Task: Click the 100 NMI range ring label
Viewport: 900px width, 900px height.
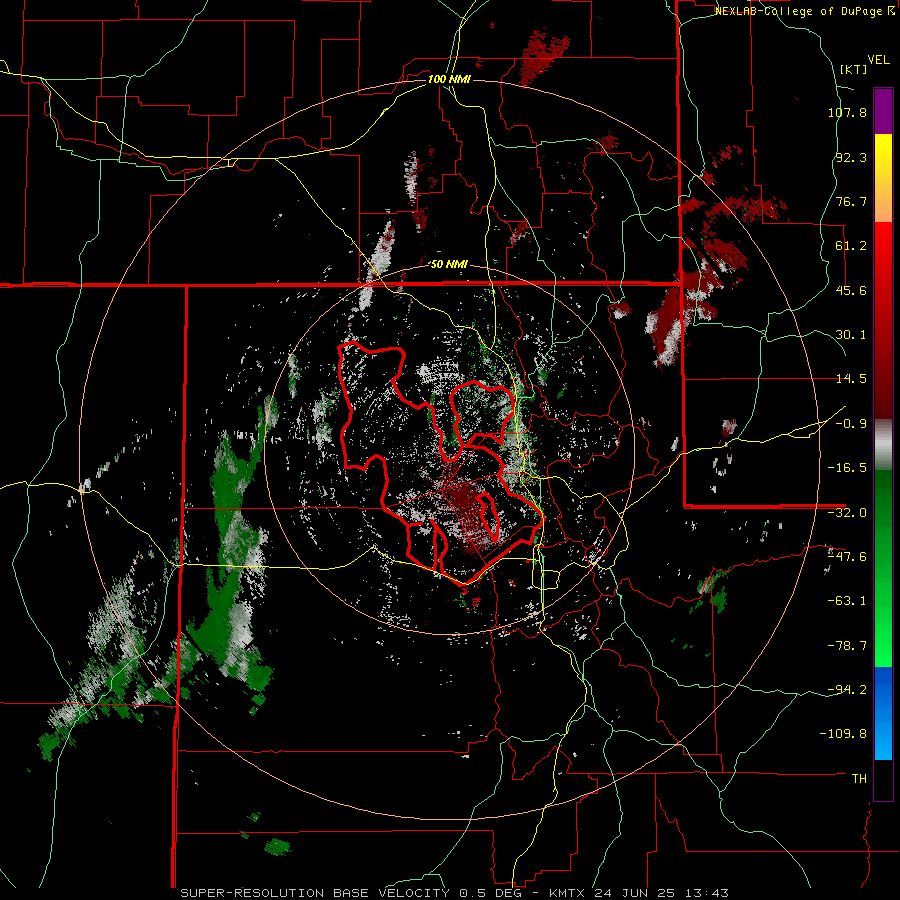Action: click(x=449, y=79)
